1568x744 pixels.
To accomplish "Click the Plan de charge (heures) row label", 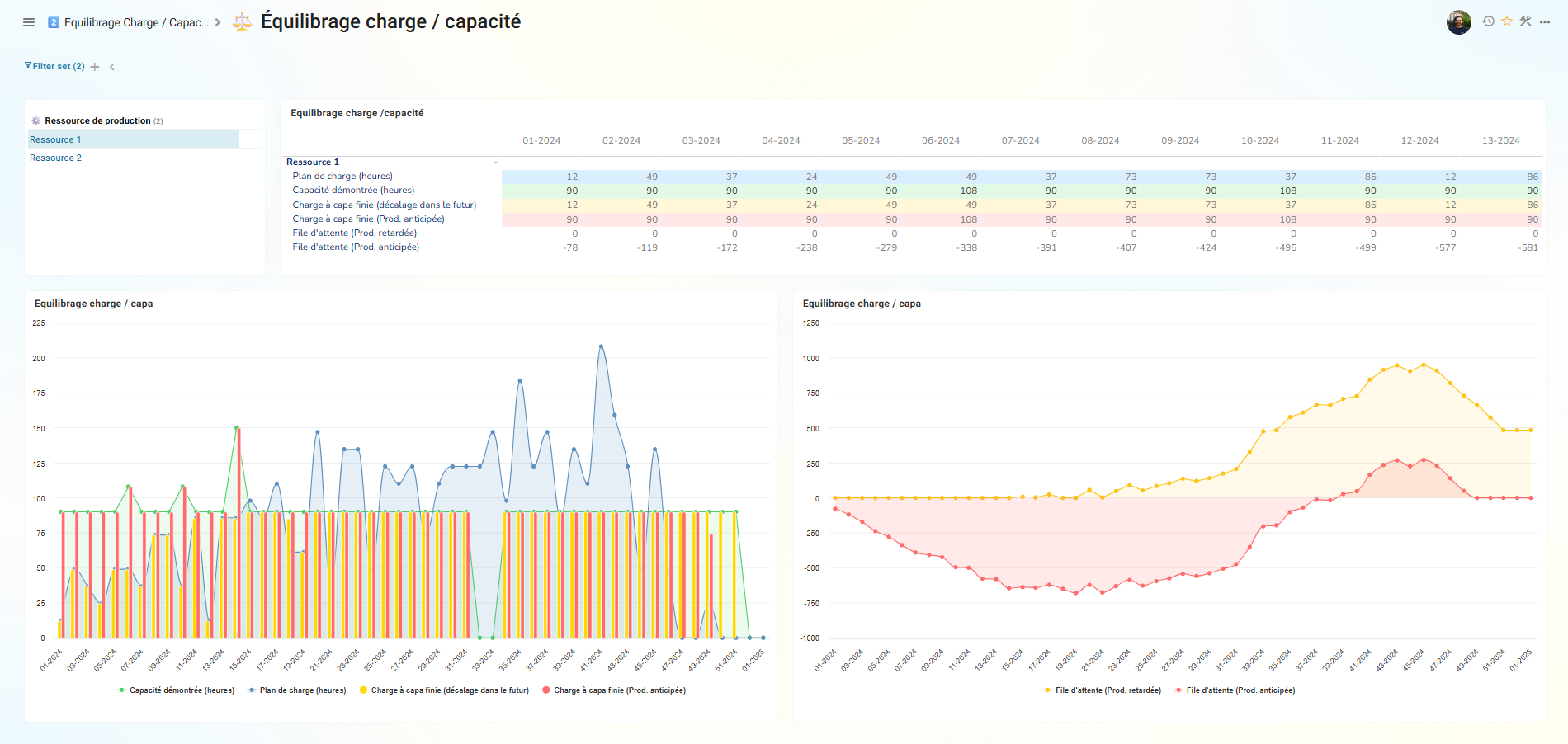I will (342, 176).
